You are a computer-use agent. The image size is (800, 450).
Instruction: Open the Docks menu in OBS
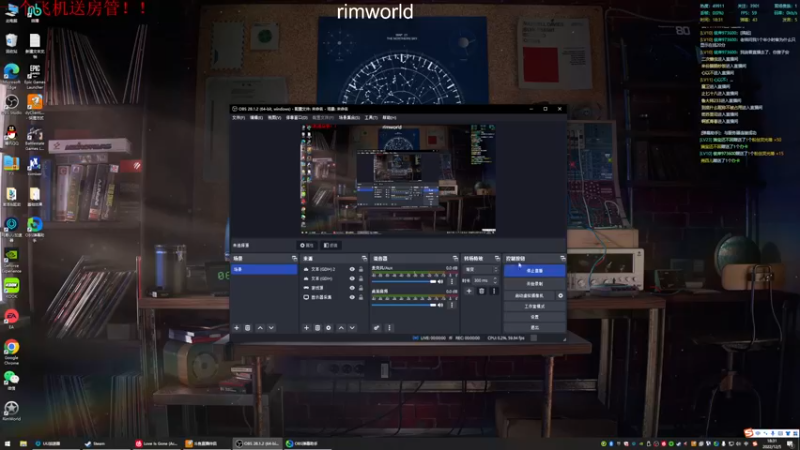pos(296,117)
